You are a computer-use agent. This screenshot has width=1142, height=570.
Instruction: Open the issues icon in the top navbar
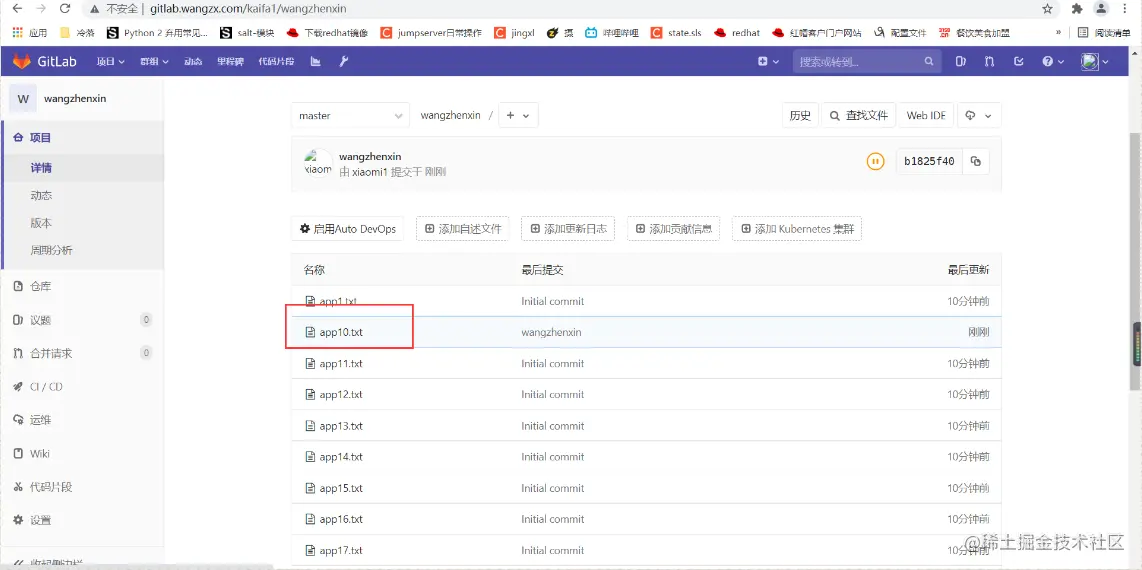pos(960,62)
